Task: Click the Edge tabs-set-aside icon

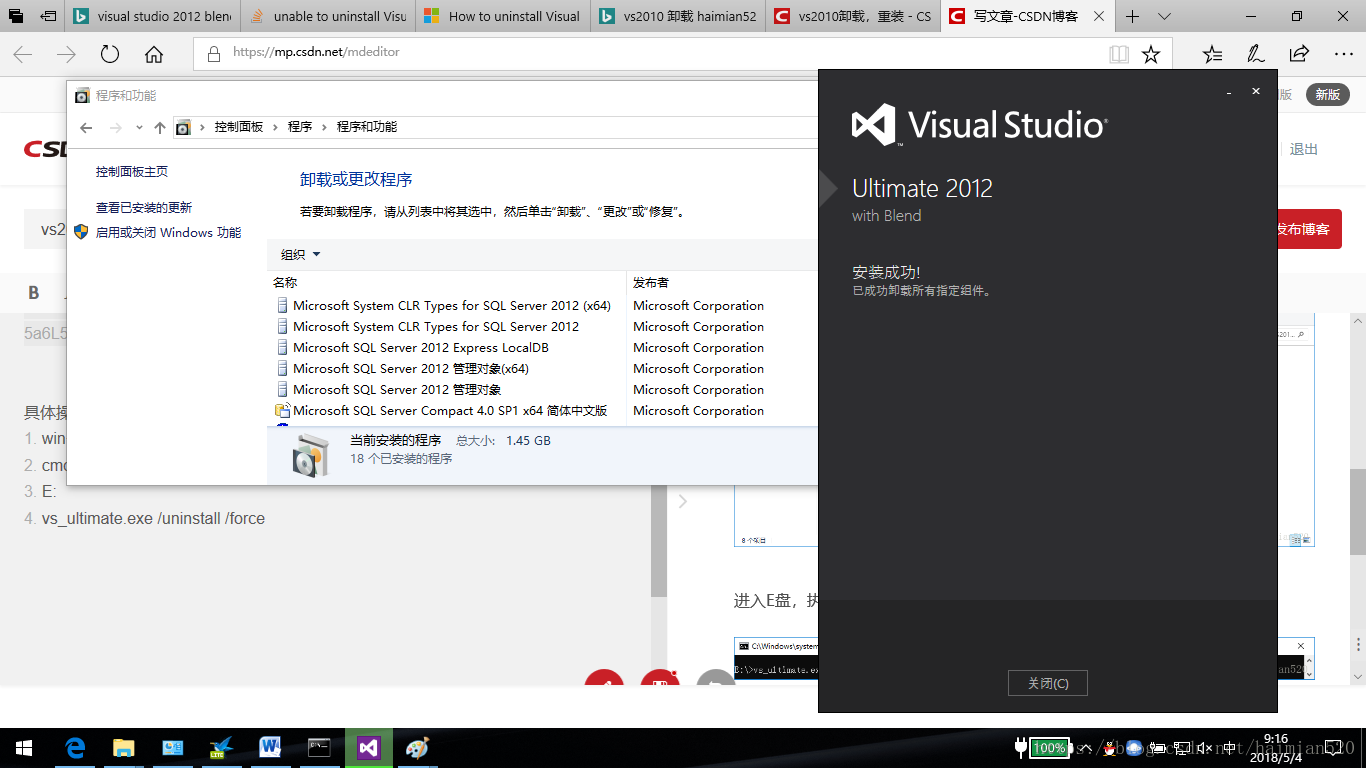Action: [x=17, y=16]
